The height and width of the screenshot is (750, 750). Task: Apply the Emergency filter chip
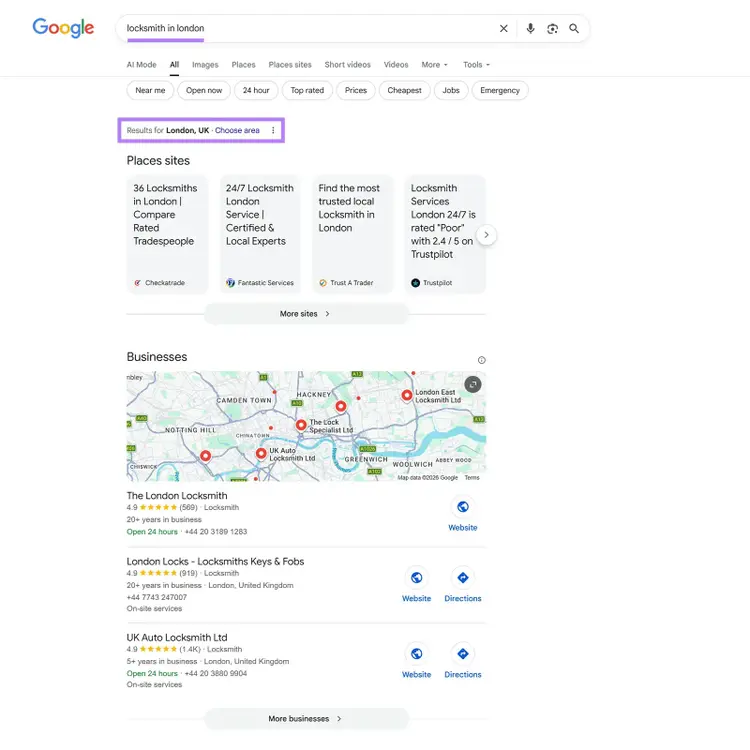pos(500,90)
